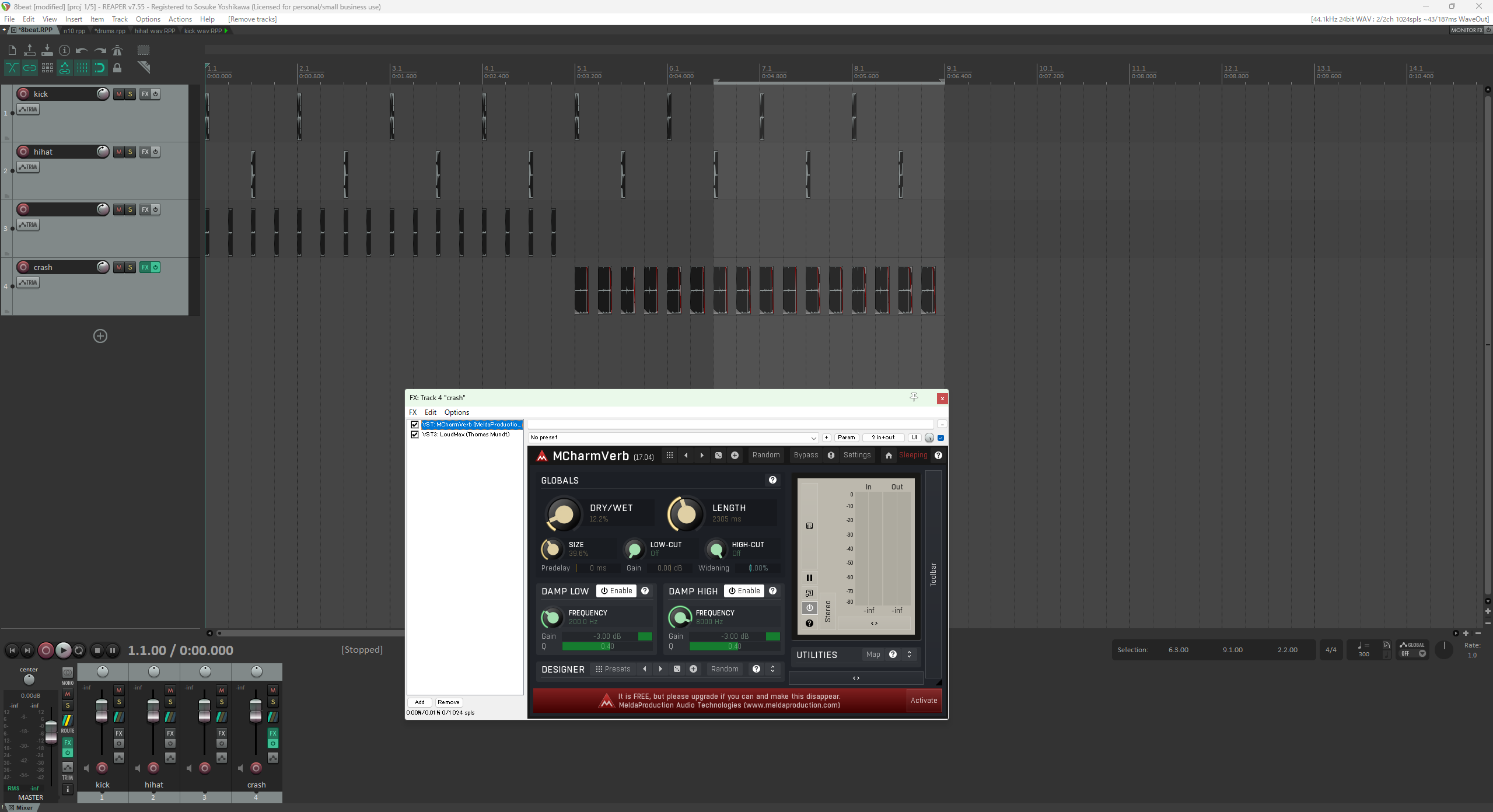The height and width of the screenshot is (812, 1493).
Task: Click the Remove button in FX window
Action: coord(448,702)
